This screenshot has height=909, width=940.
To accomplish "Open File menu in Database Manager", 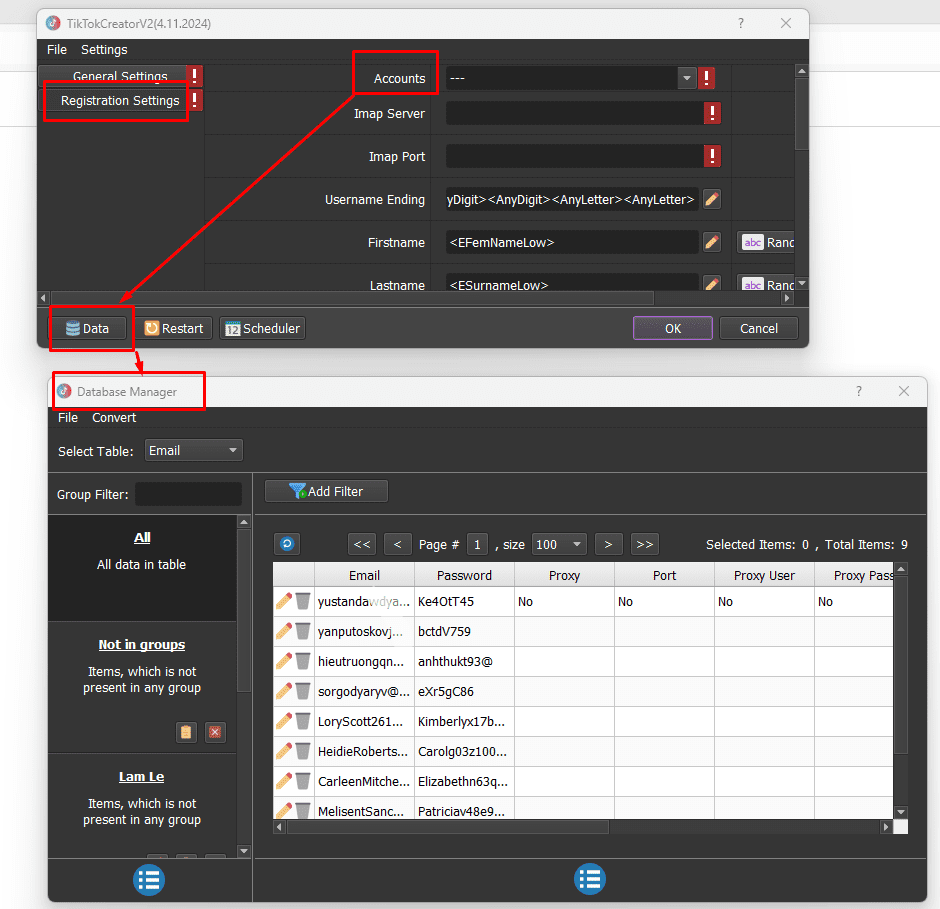I will (68, 418).
